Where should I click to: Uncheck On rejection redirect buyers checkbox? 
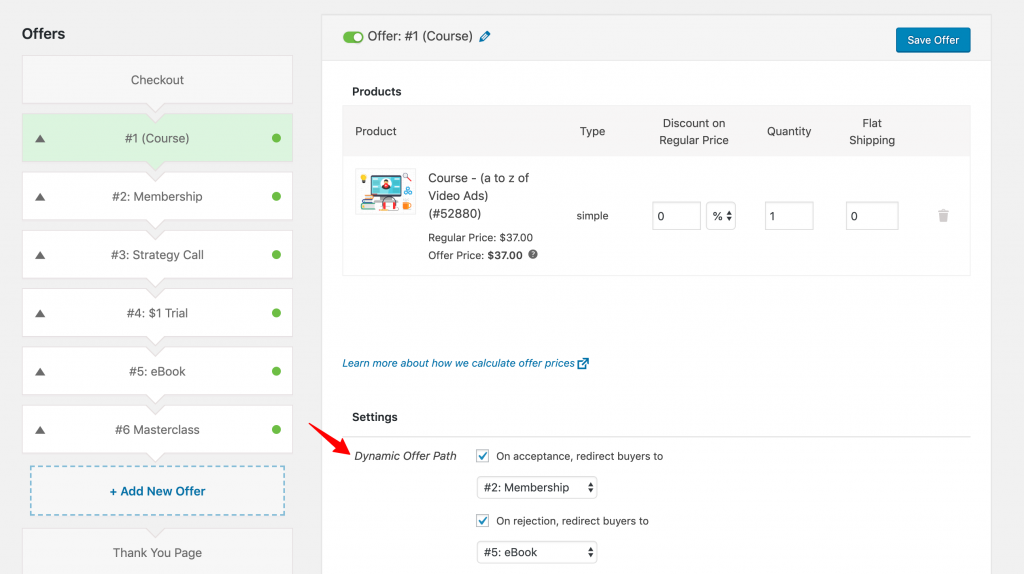click(483, 520)
